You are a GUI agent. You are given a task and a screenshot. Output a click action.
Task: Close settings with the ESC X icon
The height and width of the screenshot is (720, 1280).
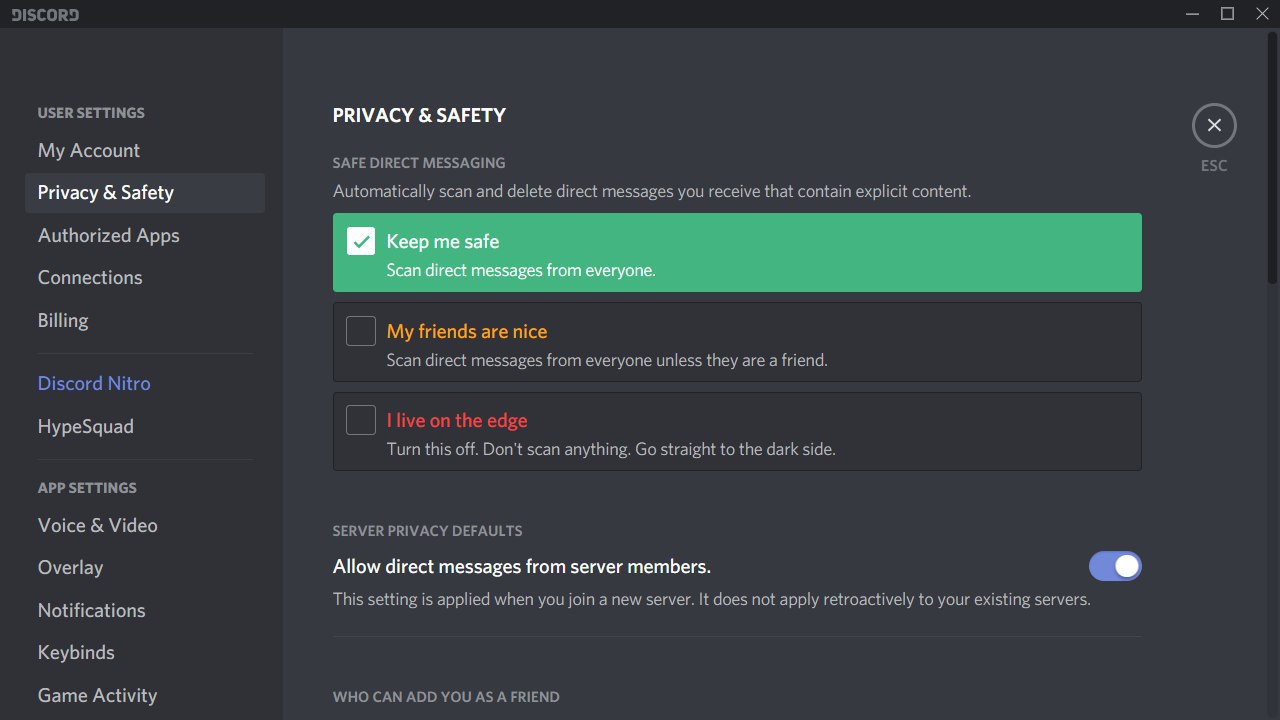tap(1214, 125)
